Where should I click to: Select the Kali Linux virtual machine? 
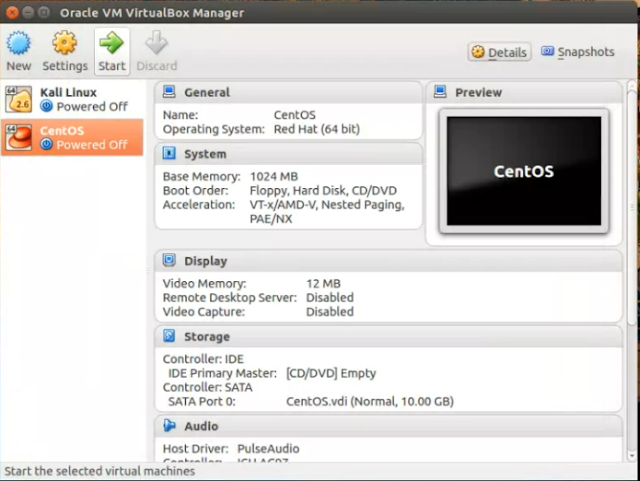[x=72, y=100]
